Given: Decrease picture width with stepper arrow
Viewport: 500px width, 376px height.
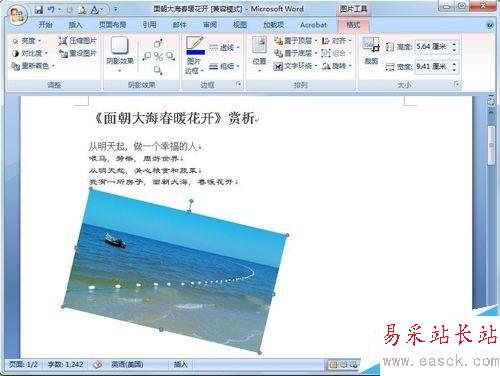Looking at the screenshot, I should point(454,70).
